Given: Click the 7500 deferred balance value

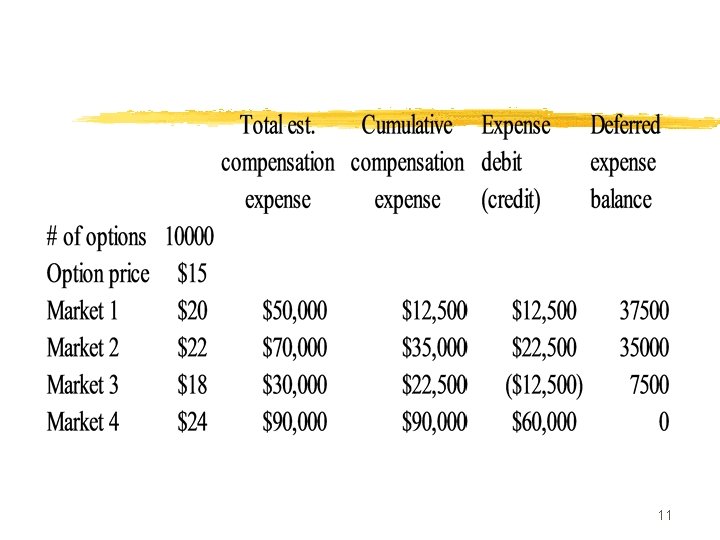Looking at the screenshot, I should point(649,385).
